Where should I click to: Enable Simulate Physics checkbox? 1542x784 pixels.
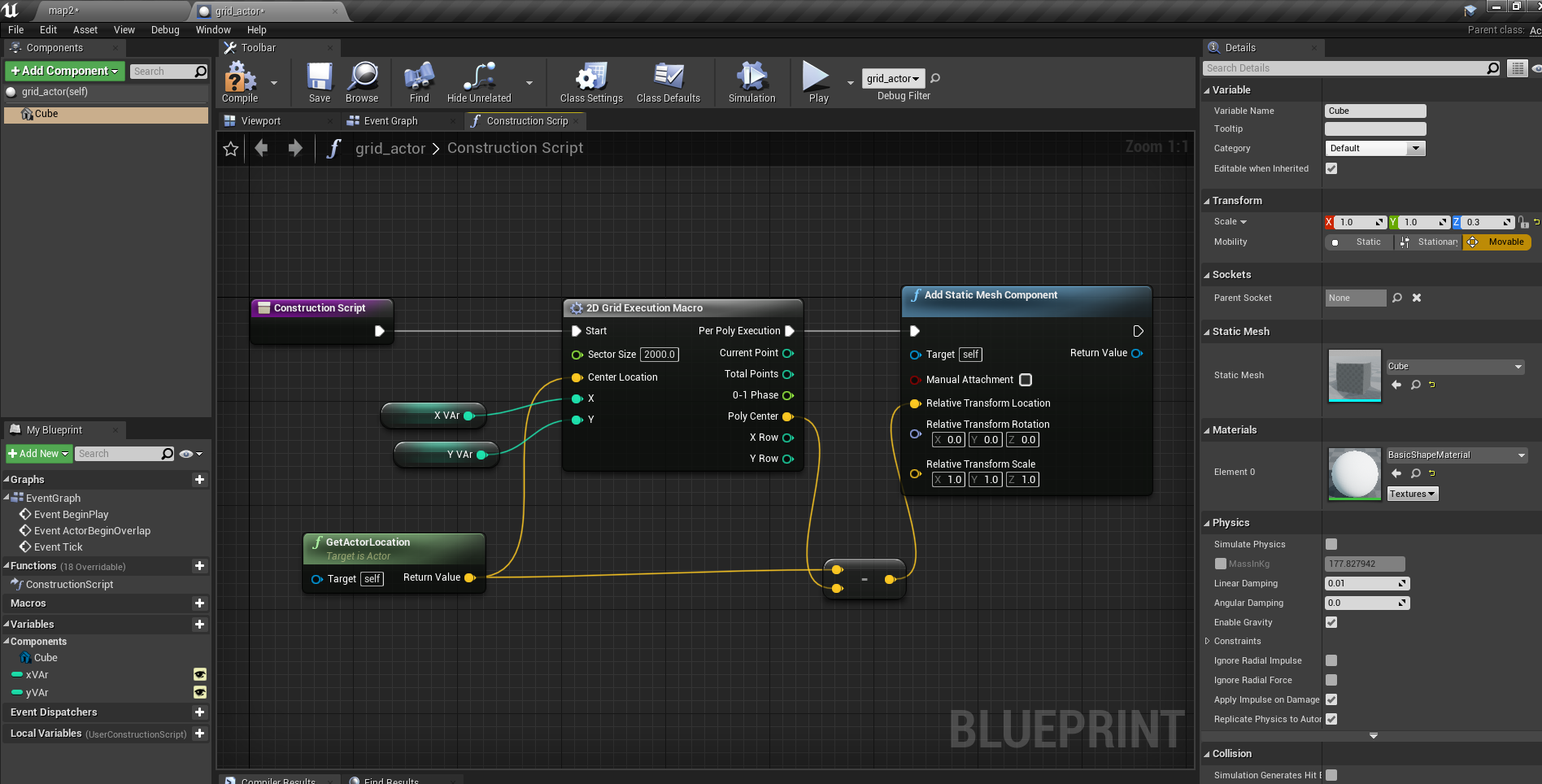pyautogui.click(x=1331, y=544)
